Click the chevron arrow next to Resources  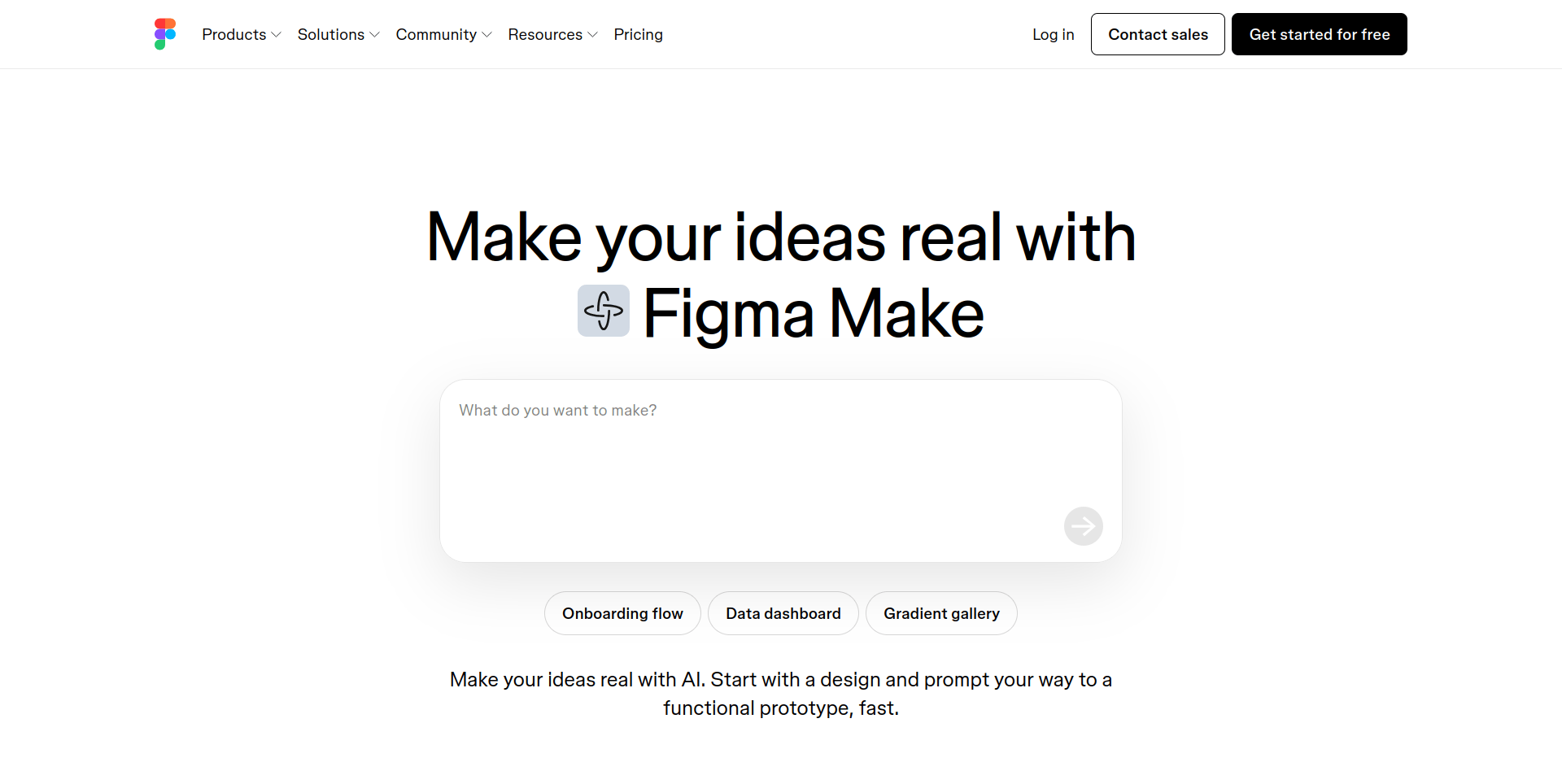[593, 35]
